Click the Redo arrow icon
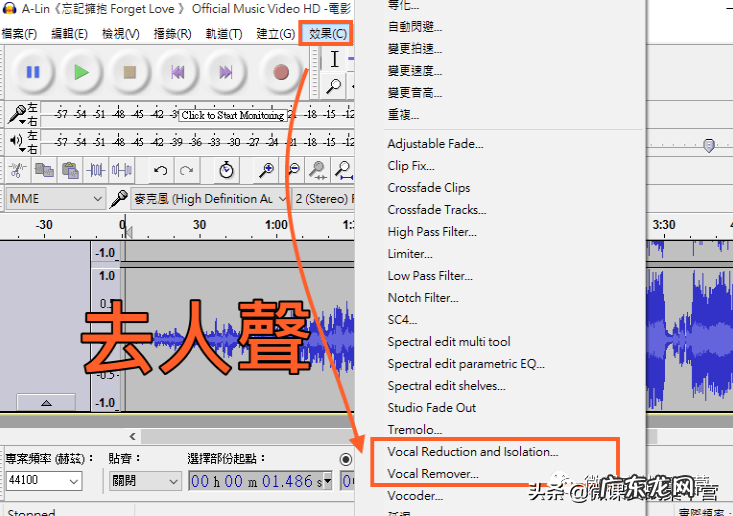Viewport: 733px width, 516px height. point(187,170)
